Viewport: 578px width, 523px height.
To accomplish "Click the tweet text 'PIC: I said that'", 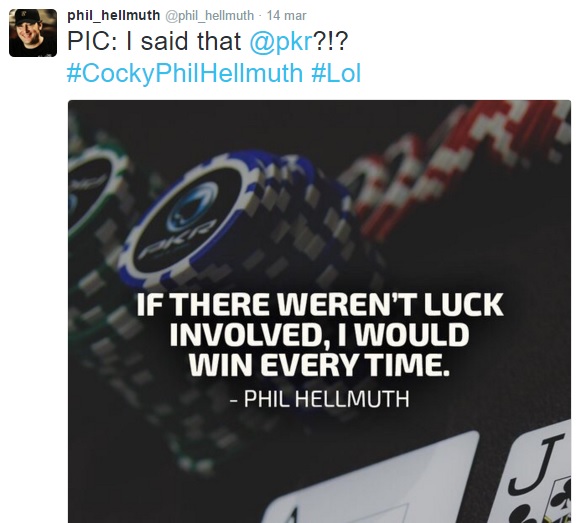I will pyautogui.click(x=154, y=41).
